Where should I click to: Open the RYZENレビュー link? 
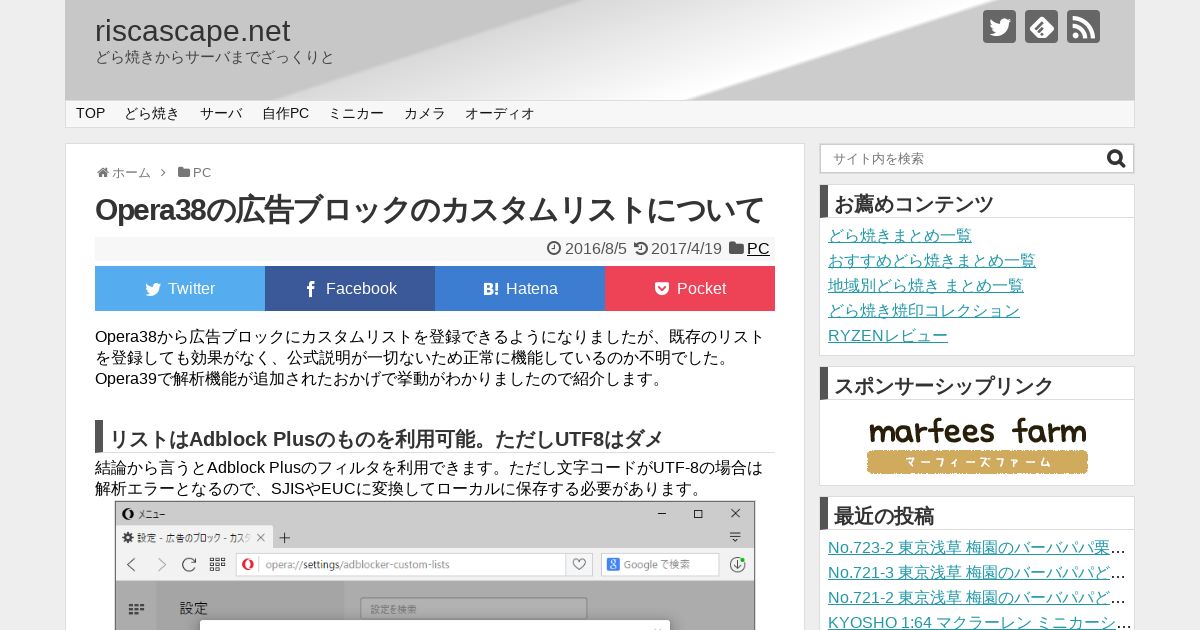coord(888,336)
